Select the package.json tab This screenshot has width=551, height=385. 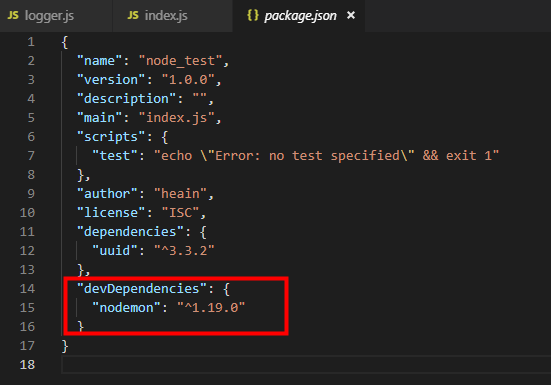click(x=300, y=16)
